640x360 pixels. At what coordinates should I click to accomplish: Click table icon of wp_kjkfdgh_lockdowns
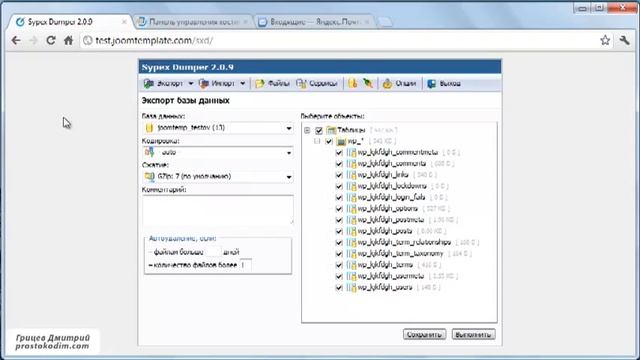coord(351,186)
